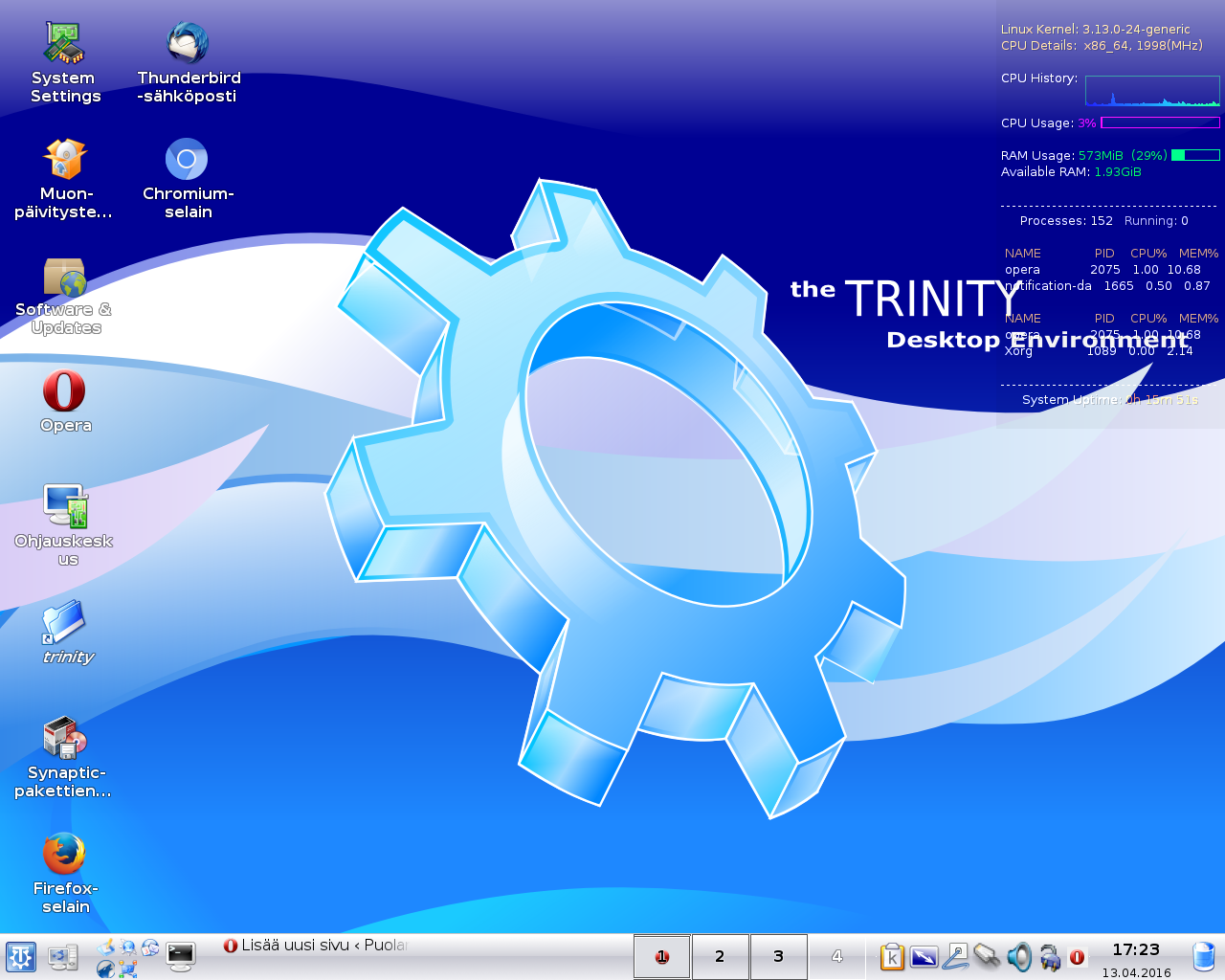Switch to virtual desktop 3
The height and width of the screenshot is (980, 1225).
click(778, 957)
